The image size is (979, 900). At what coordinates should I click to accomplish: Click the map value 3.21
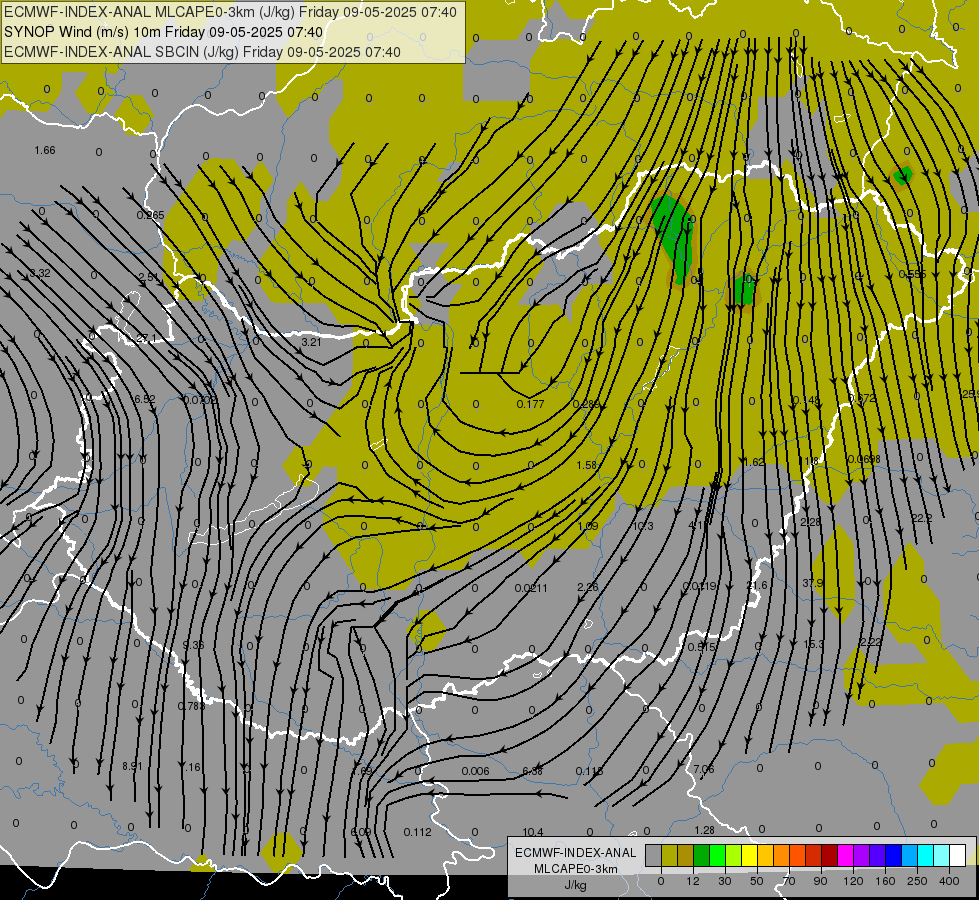click(x=311, y=342)
